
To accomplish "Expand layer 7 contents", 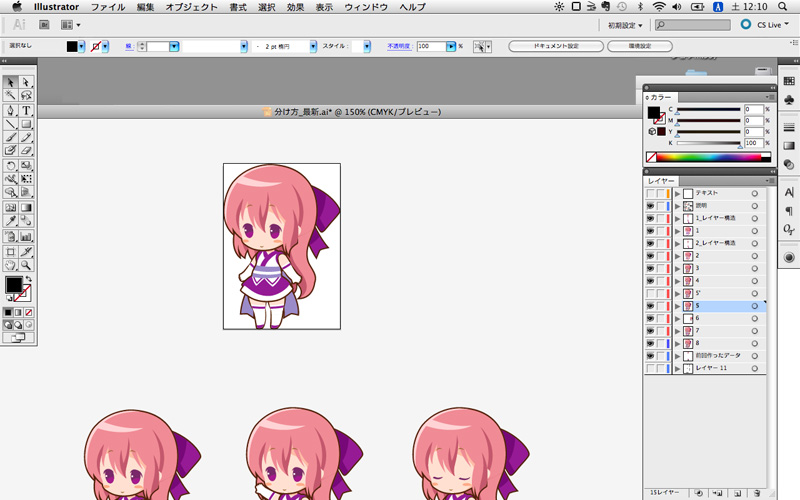I will tap(678, 331).
